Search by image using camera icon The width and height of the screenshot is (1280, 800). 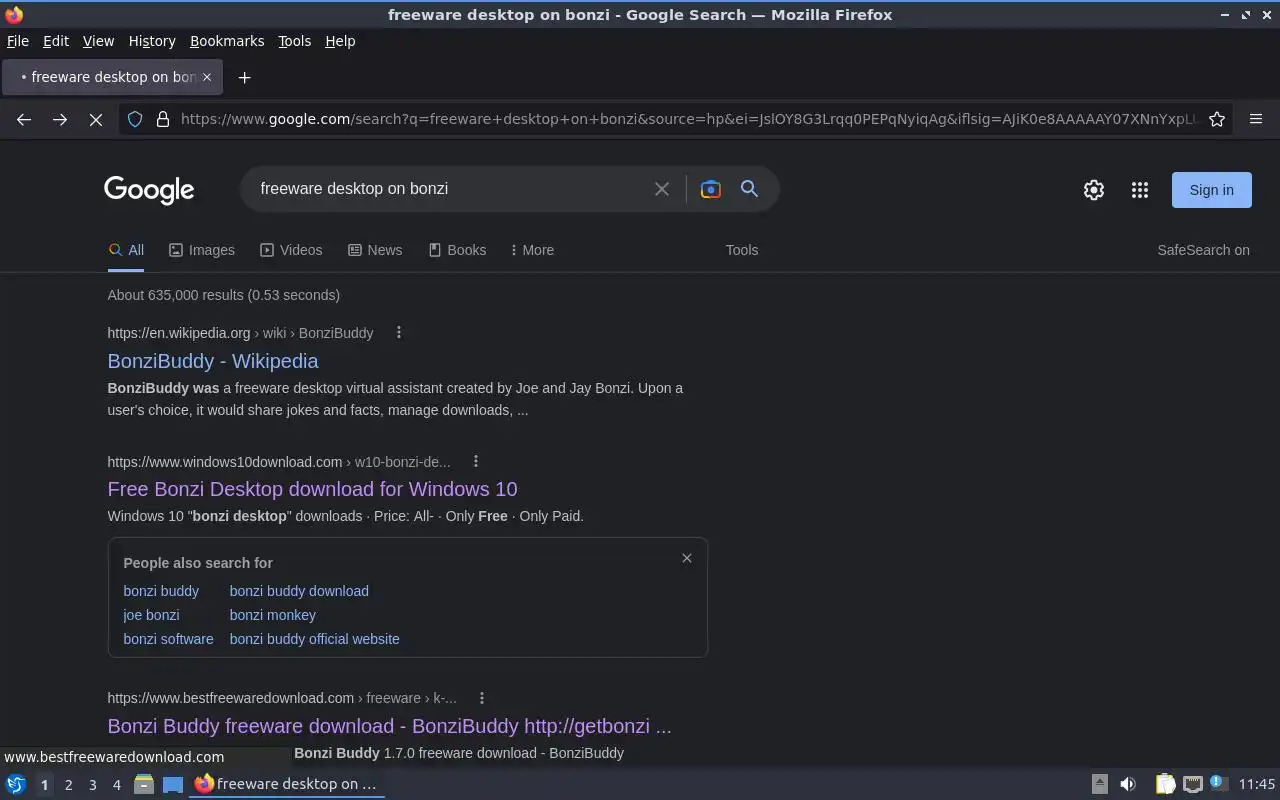coord(711,189)
